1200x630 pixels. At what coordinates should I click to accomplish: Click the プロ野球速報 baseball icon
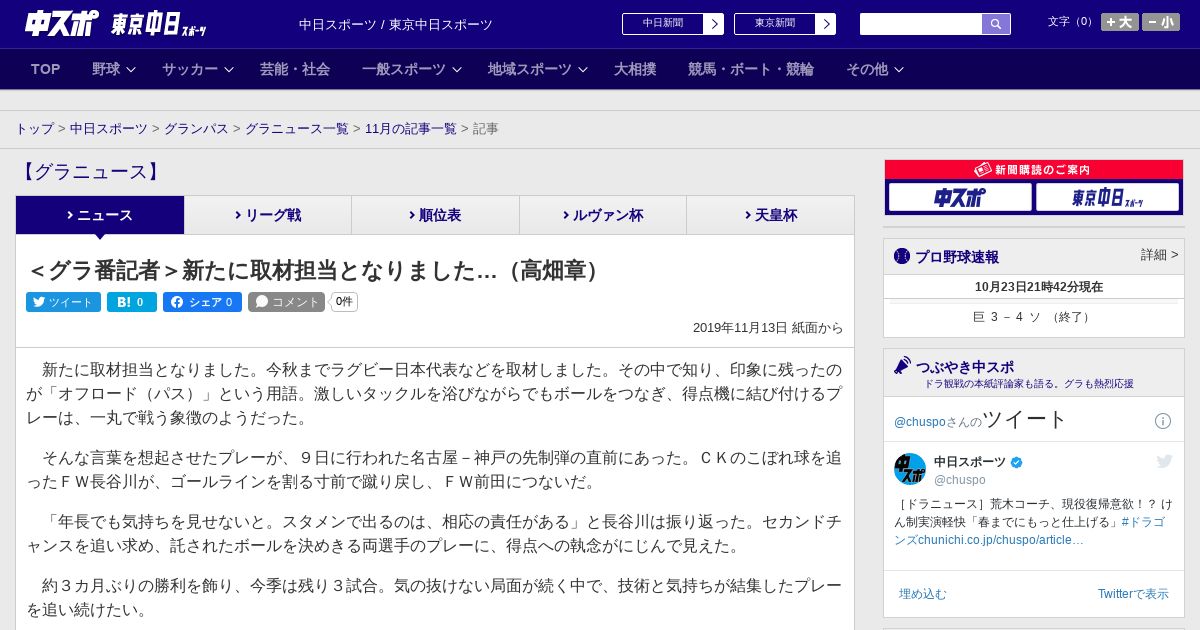pos(902,256)
